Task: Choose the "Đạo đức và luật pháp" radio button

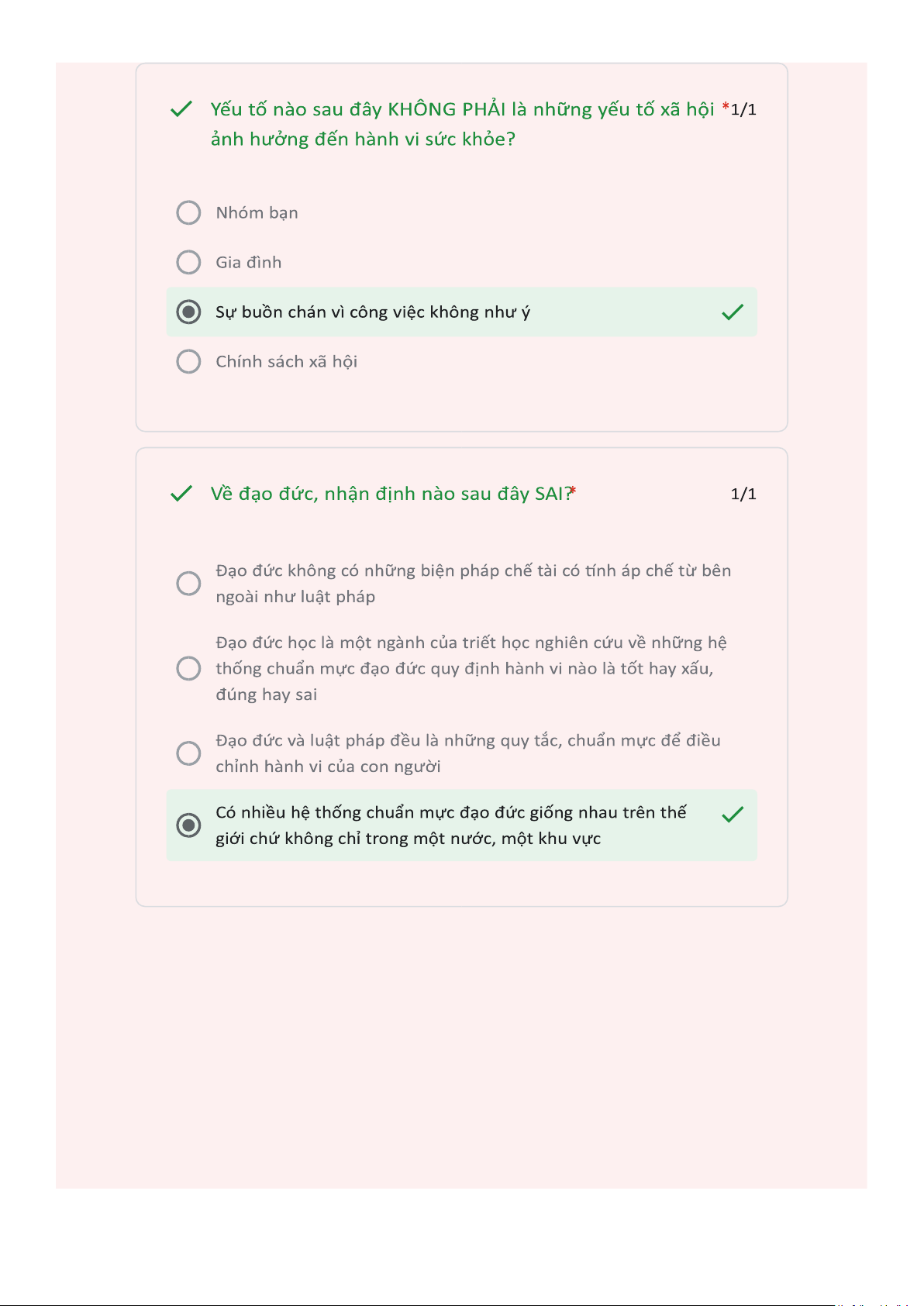Action: [188, 753]
